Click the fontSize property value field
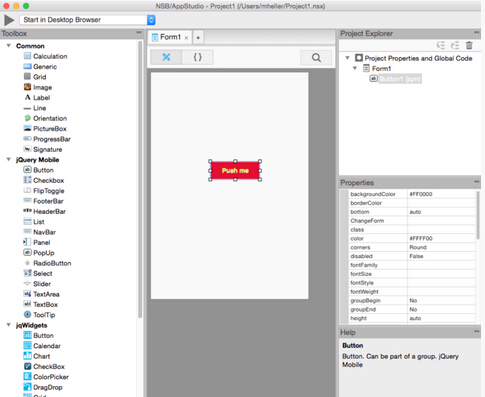The height and width of the screenshot is (397, 485). pos(441,274)
